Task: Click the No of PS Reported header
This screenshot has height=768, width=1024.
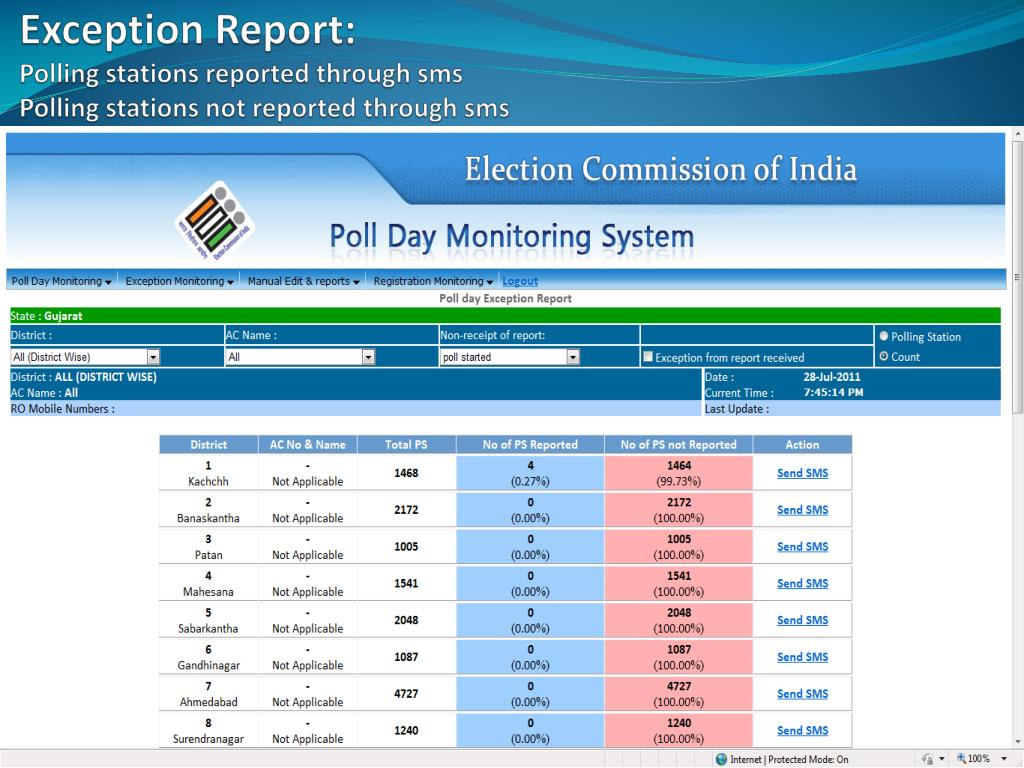Action: 530,444
